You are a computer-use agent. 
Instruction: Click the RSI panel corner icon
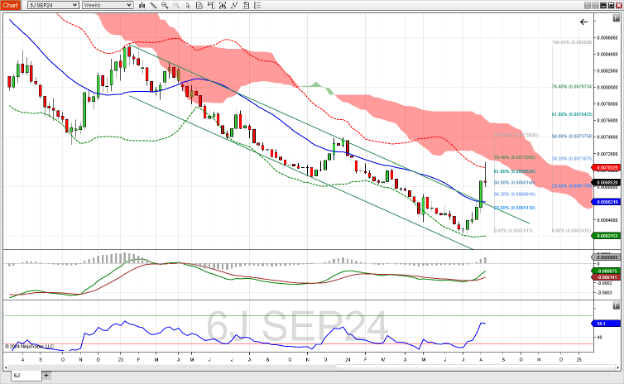tap(616, 306)
